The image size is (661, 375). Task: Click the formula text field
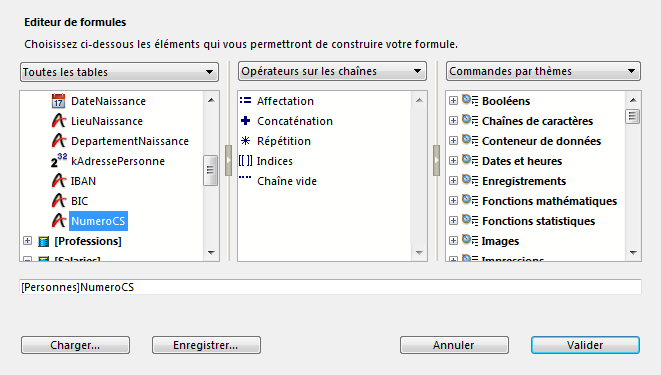click(x=330, y=287)
